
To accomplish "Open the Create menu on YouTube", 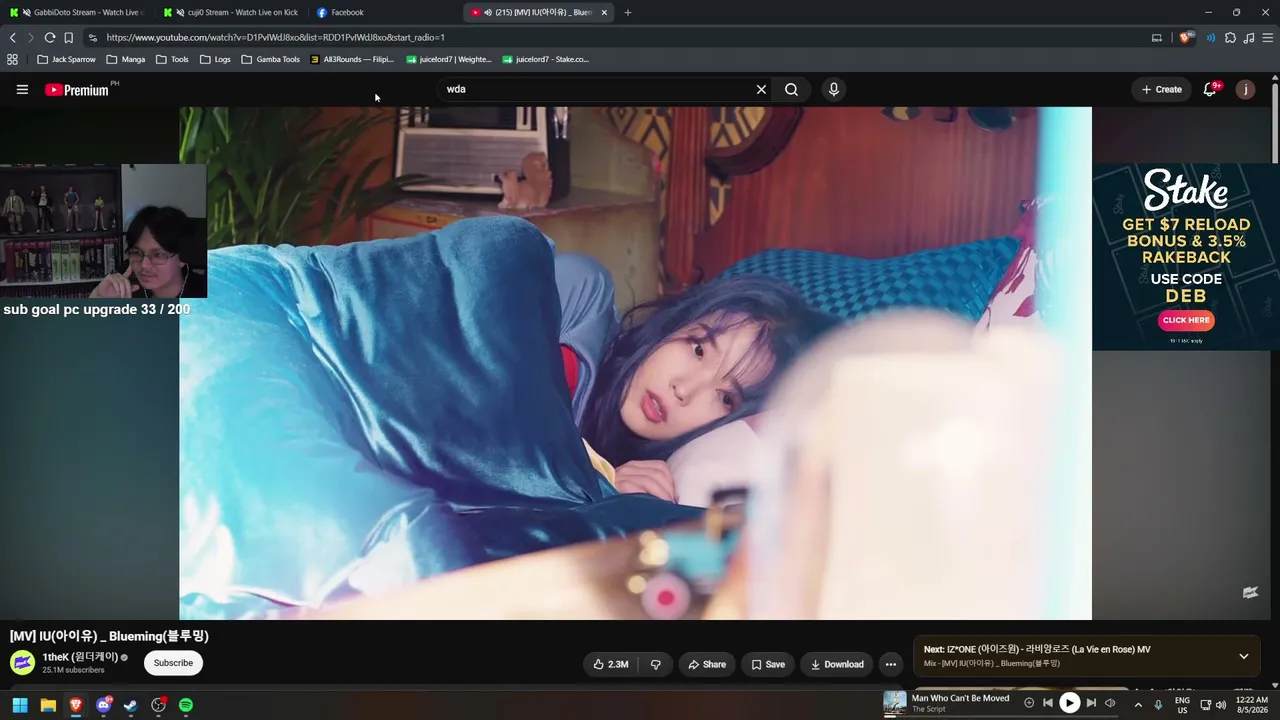I will [x=1162, y=89].
